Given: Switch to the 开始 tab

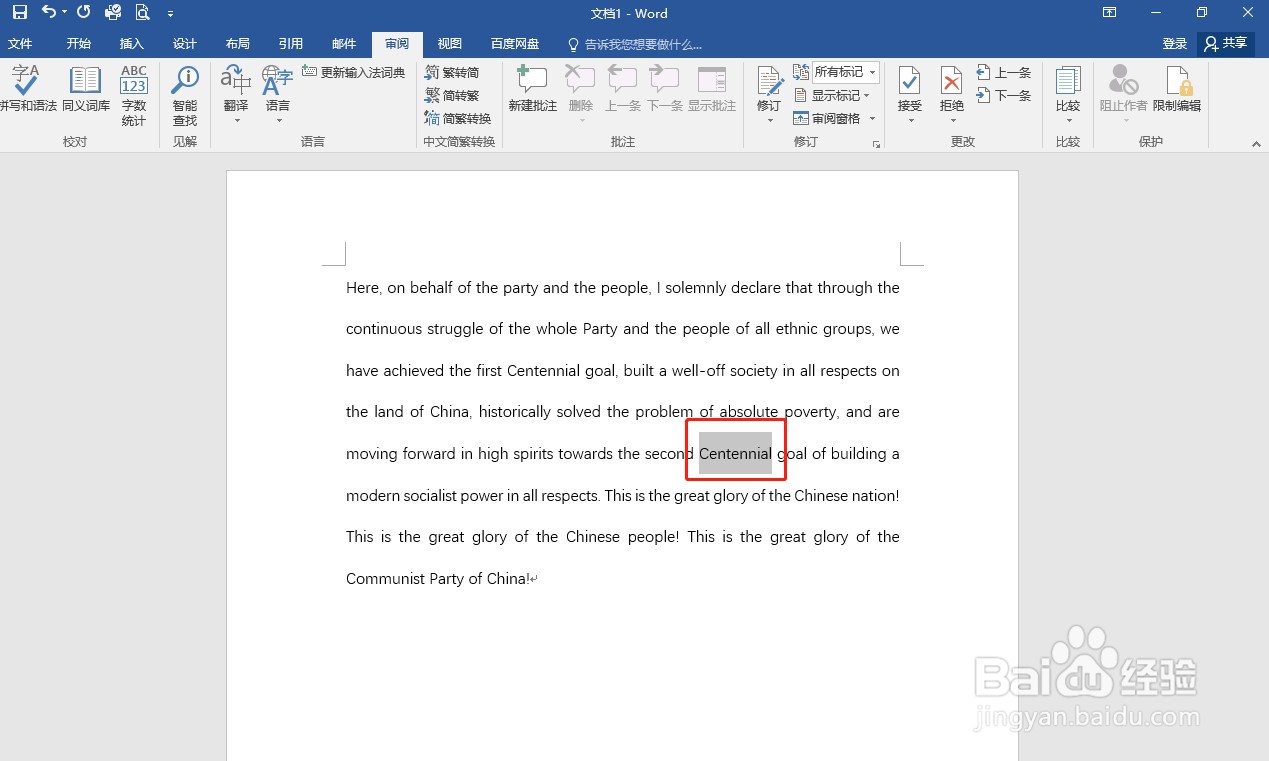Looking at the screenshot, I should click(79, 44).
